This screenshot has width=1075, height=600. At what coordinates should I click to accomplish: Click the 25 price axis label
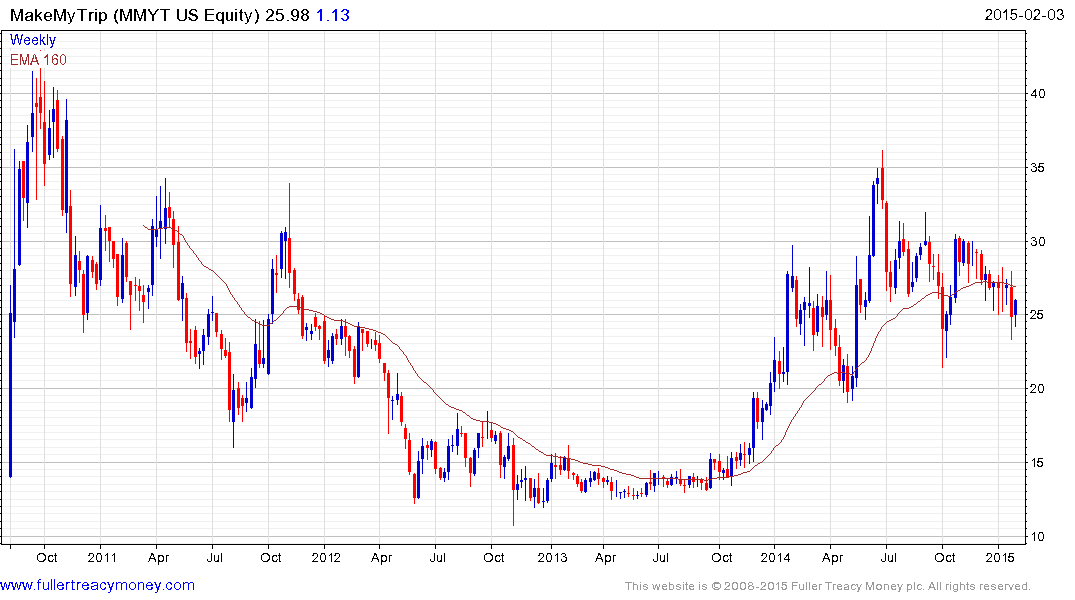pos(1038,315)
